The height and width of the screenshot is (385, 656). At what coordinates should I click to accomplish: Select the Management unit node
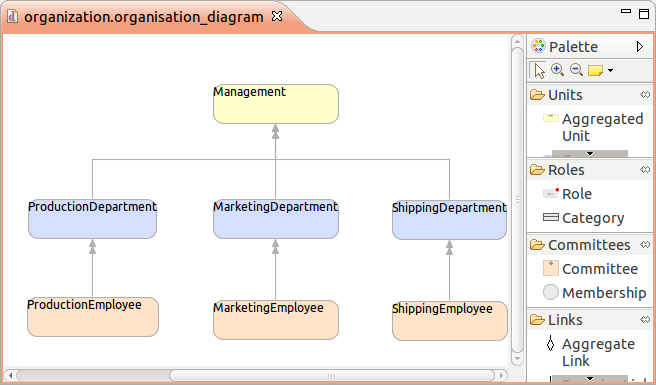276,104
